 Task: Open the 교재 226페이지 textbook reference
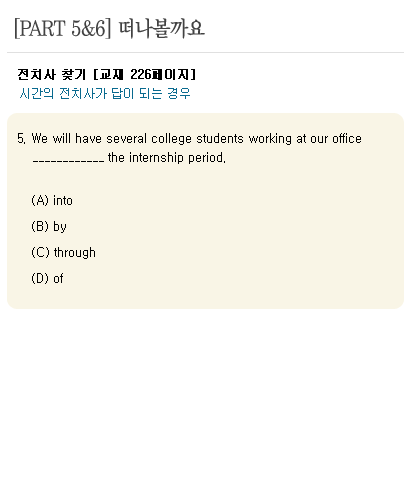[145, 74]
